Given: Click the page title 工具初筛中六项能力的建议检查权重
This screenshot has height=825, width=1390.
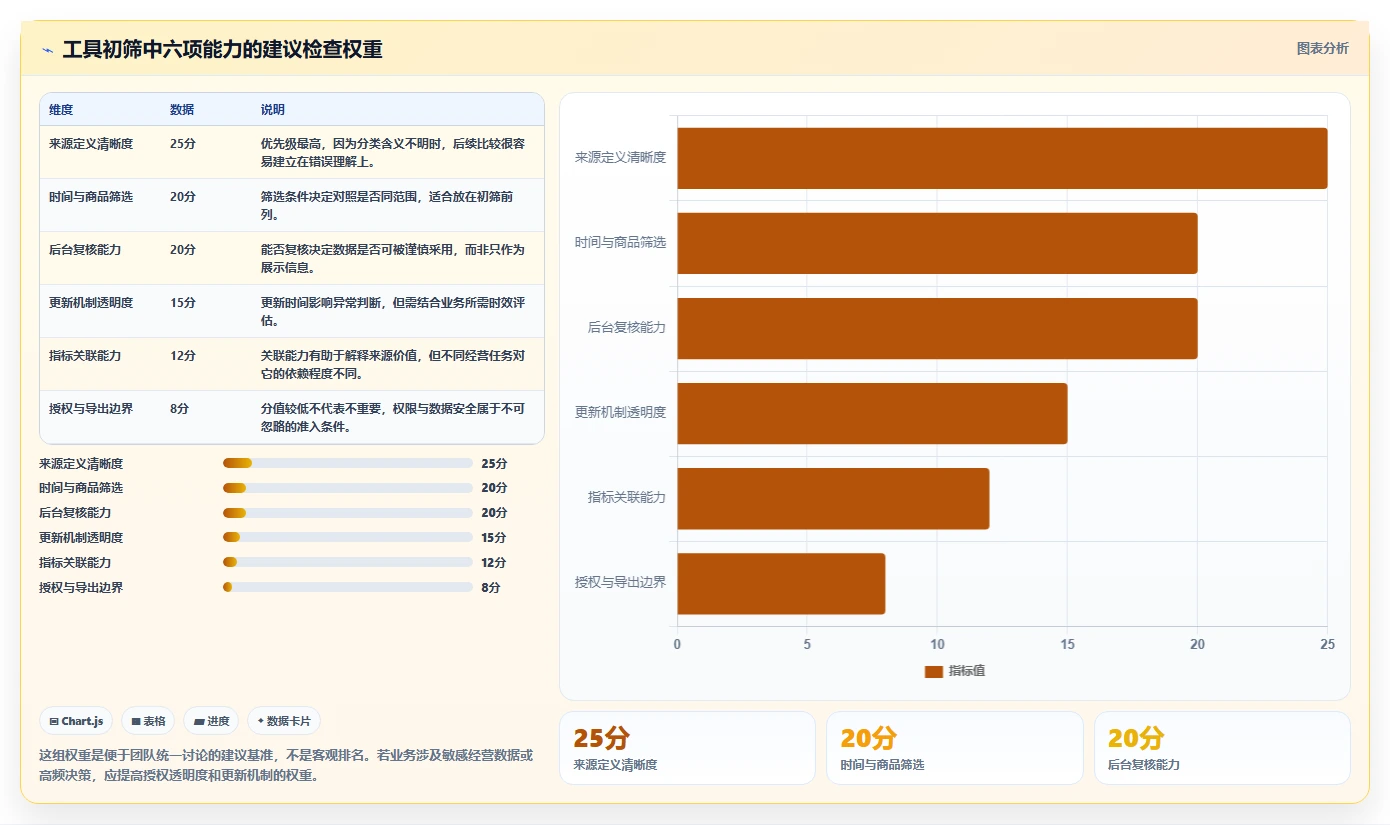Looking at the screenshot, I should (222, 49).
